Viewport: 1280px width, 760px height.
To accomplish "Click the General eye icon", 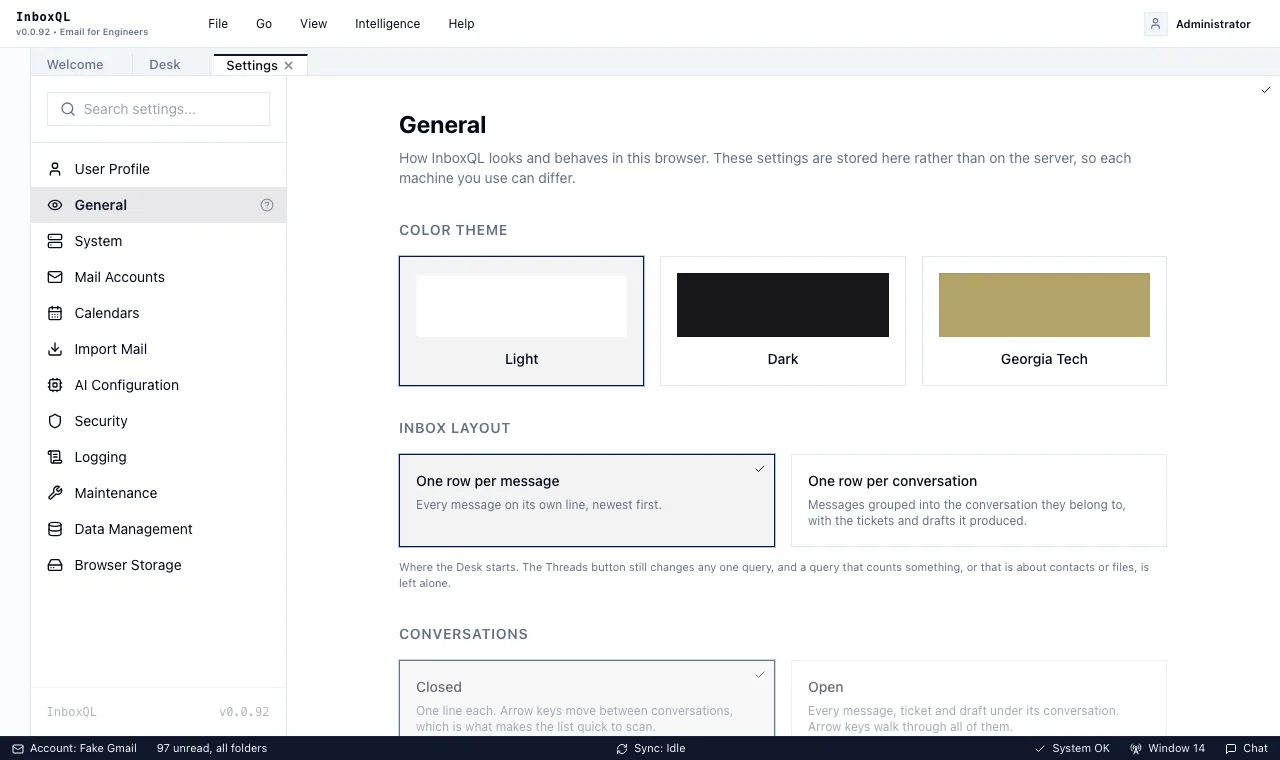I will pyautogui.click(x=55, y=205).
